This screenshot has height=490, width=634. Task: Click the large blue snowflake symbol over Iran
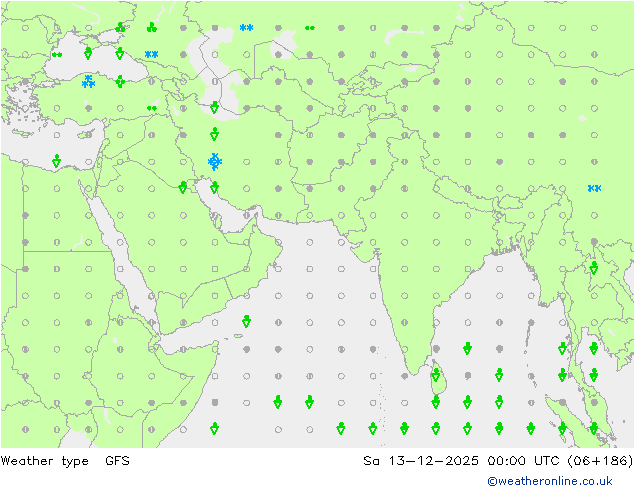click(x=215, y=162)
